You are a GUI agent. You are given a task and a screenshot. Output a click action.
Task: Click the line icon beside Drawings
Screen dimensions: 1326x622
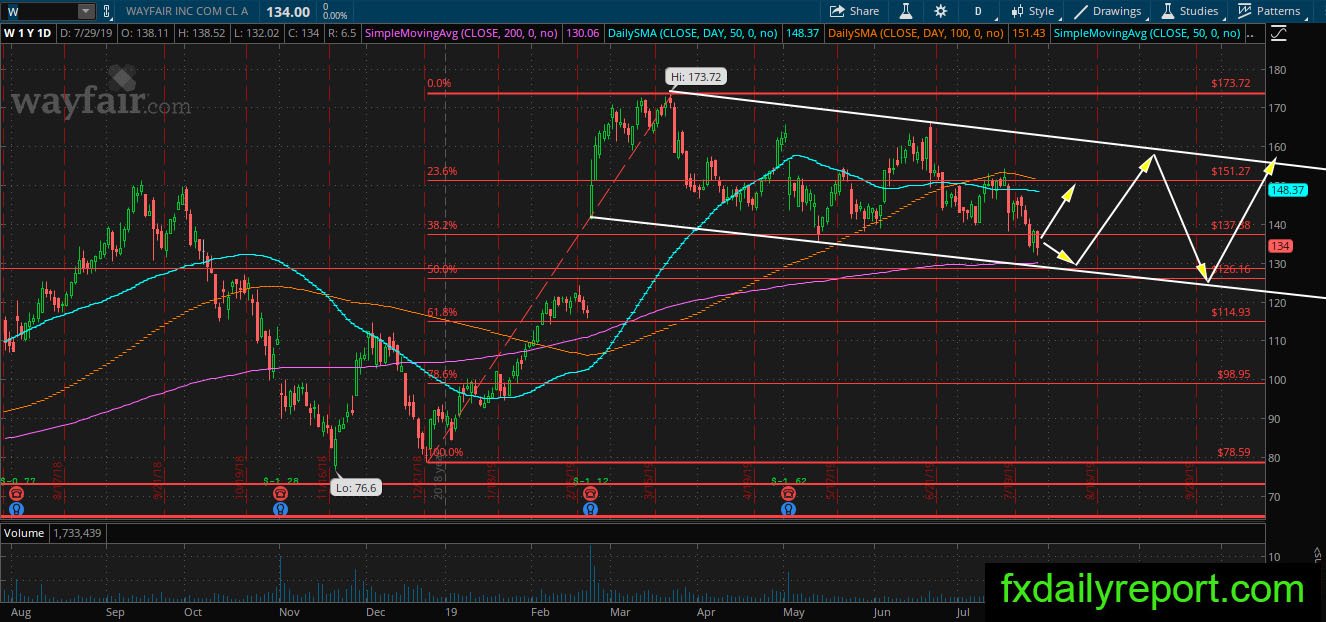[1081, 11]
